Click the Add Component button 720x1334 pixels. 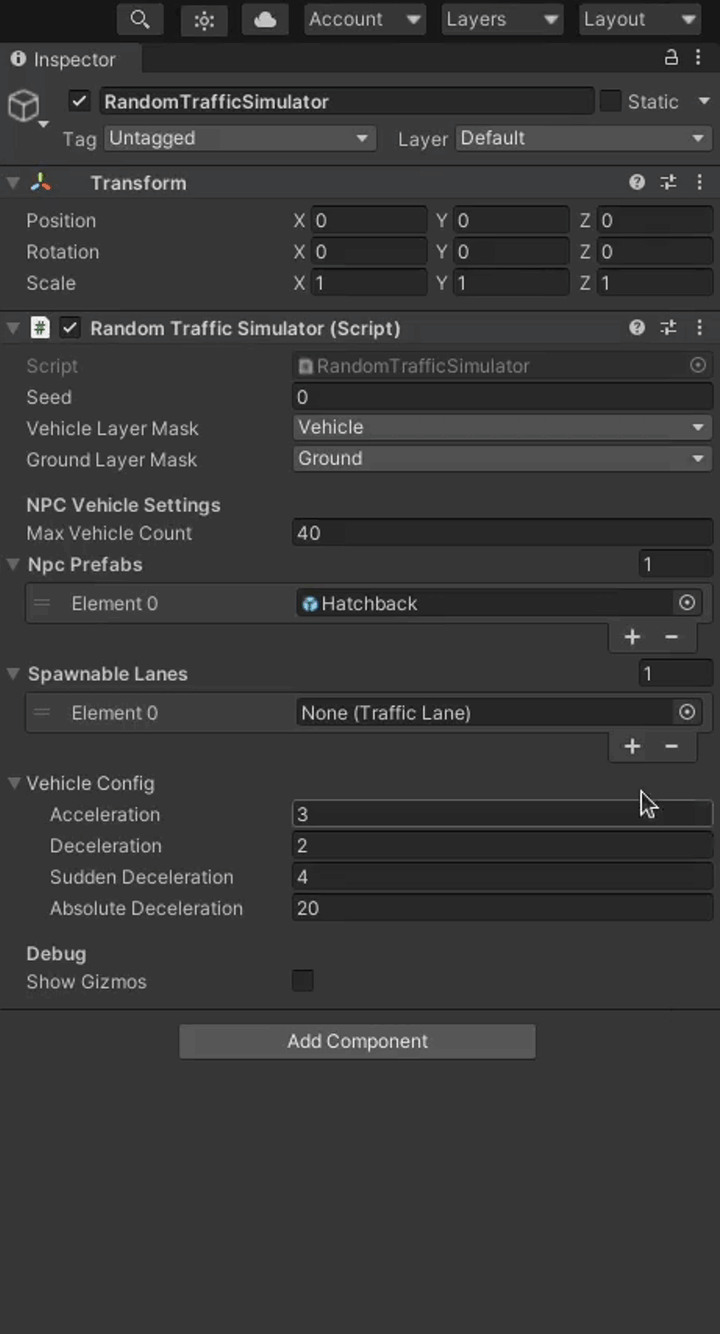click(357, 1041)
